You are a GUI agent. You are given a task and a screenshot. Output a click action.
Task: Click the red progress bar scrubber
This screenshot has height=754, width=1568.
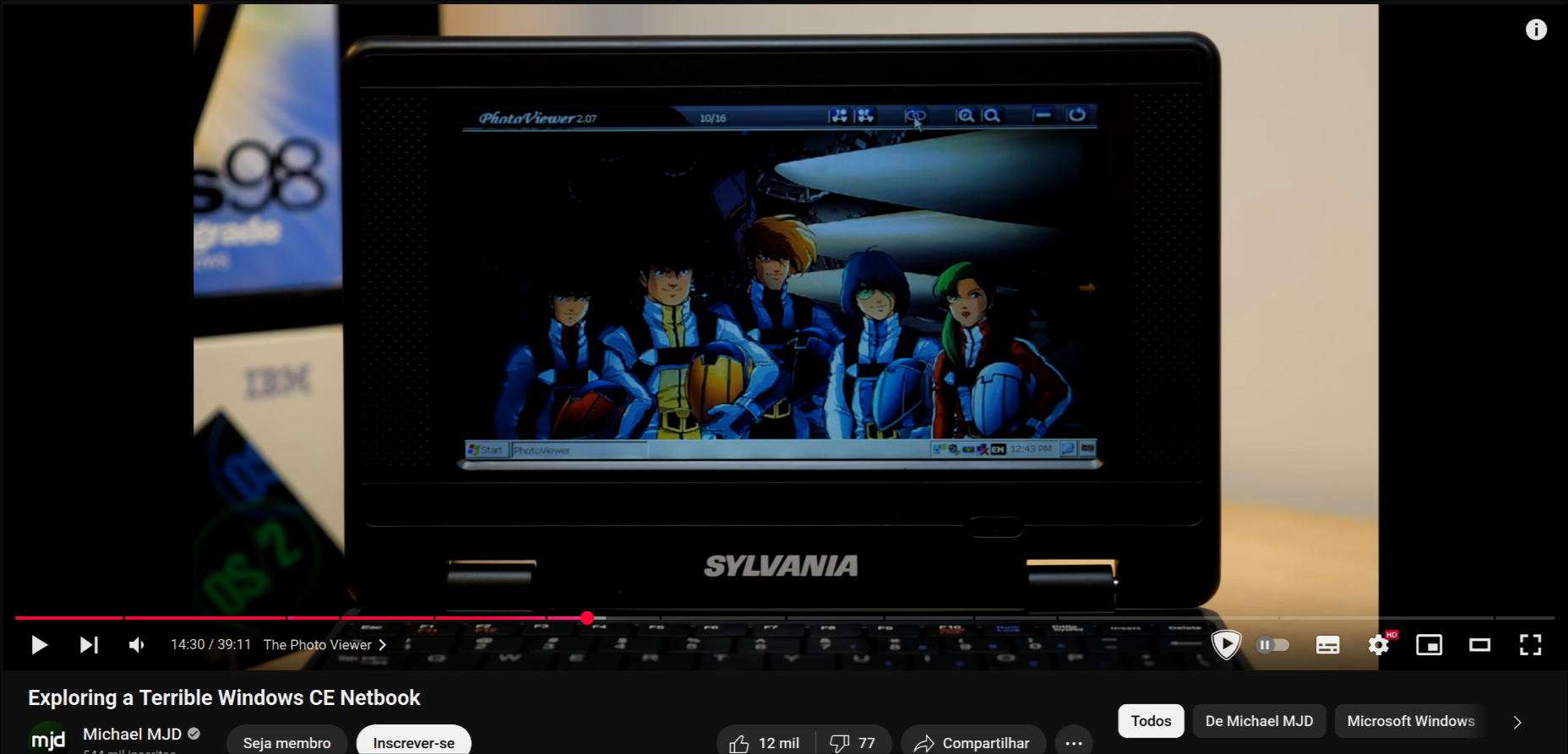587,618
